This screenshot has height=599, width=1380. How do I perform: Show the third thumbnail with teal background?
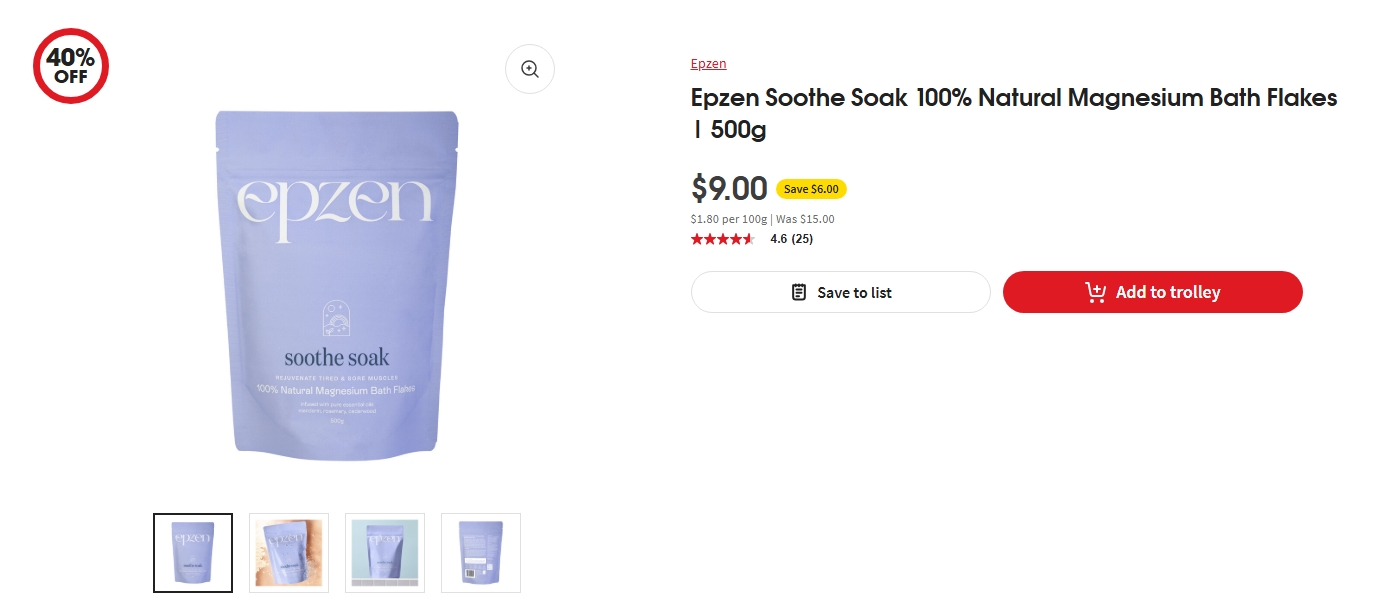385,552
